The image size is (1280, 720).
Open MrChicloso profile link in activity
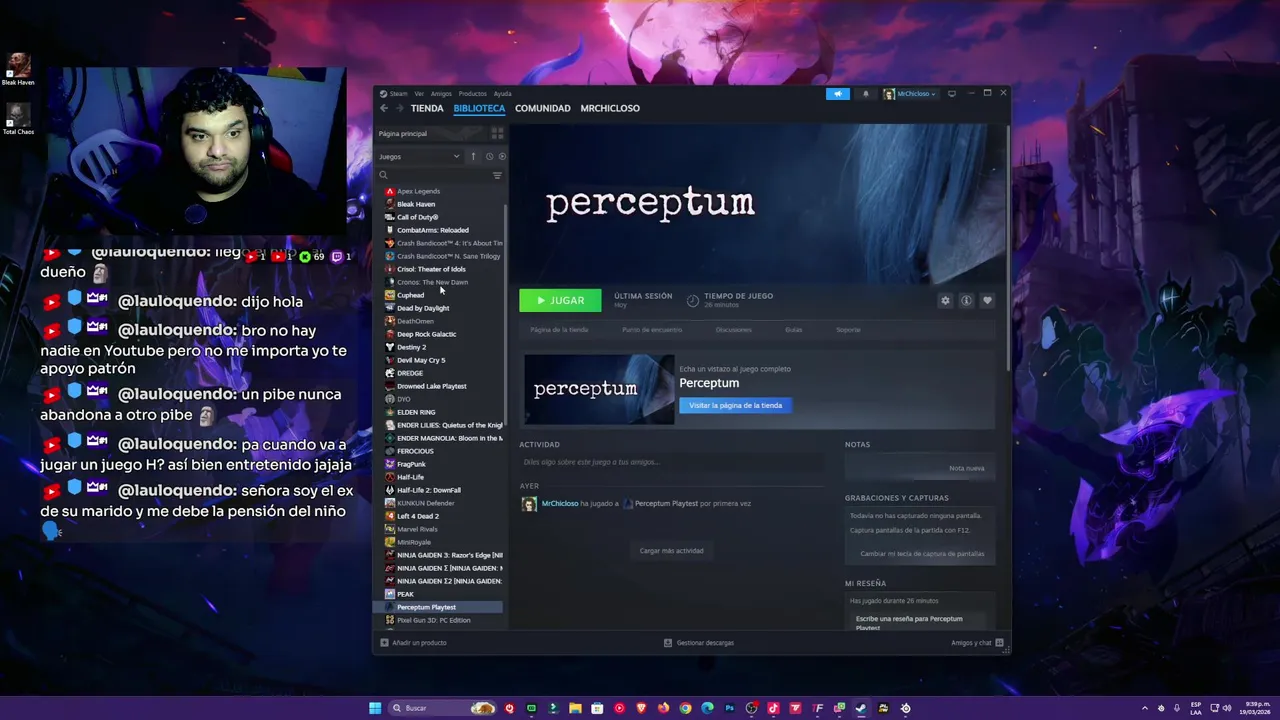(560, 503)
